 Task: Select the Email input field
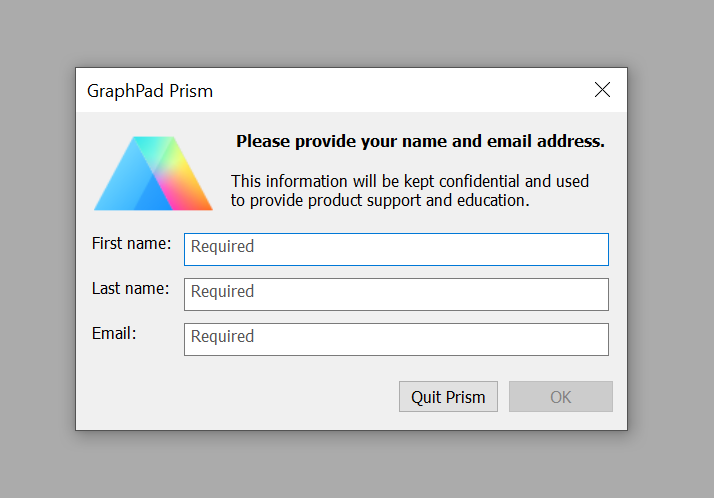pos(396,339)
